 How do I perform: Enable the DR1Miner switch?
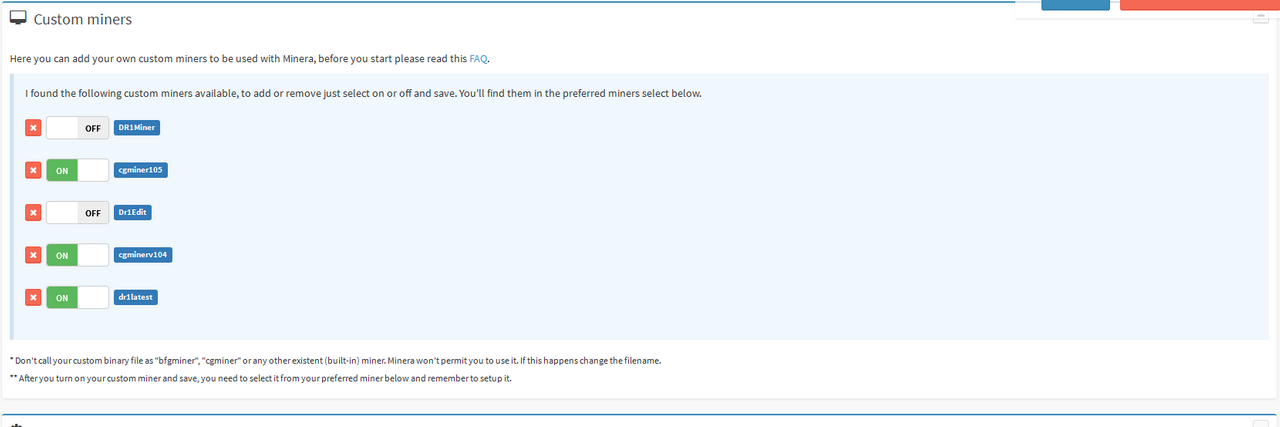point(77,128)
